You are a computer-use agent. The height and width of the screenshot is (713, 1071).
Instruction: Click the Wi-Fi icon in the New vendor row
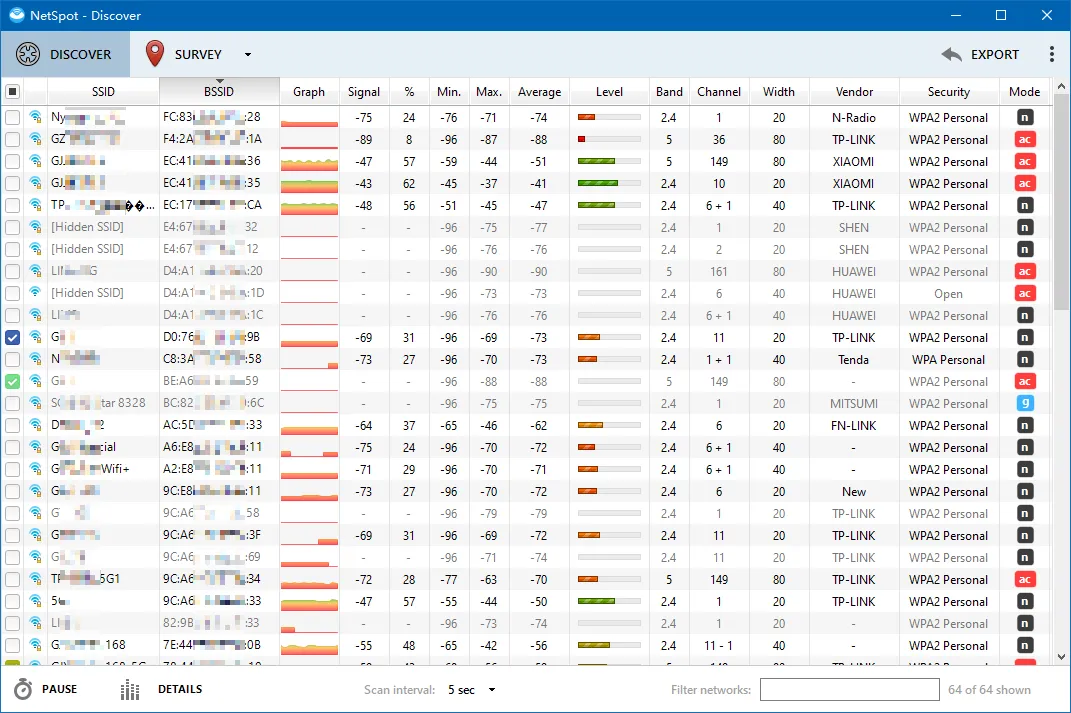click(36, 491)
